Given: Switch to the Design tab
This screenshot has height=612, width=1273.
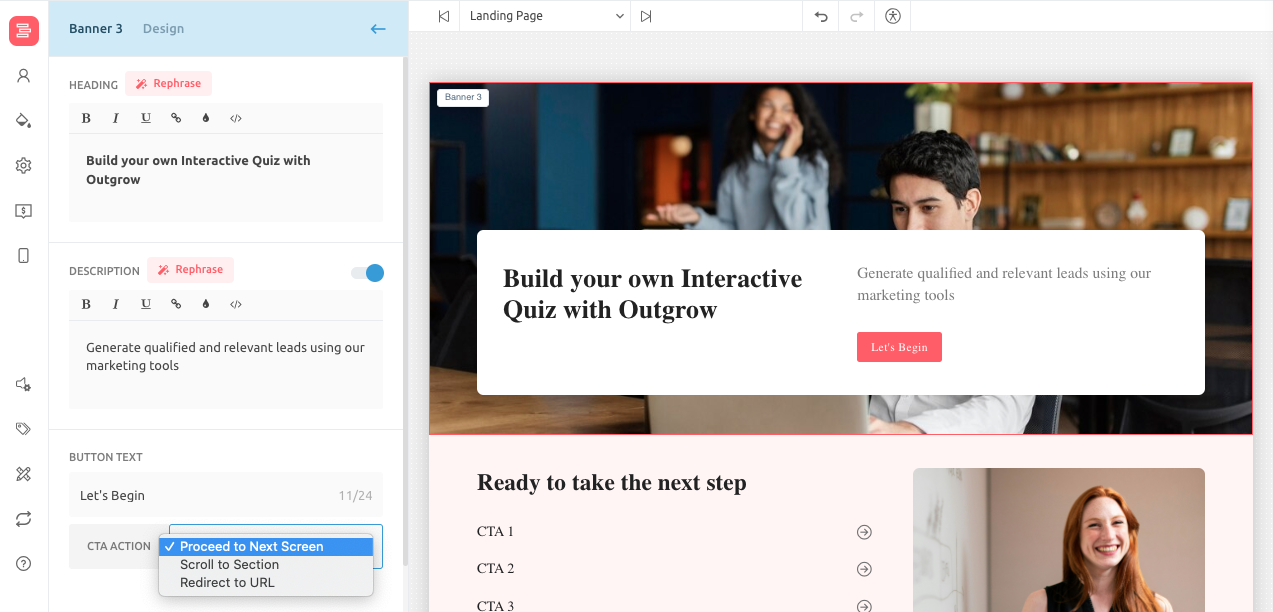Looking at the screenshot, I should tap(163, 29).
